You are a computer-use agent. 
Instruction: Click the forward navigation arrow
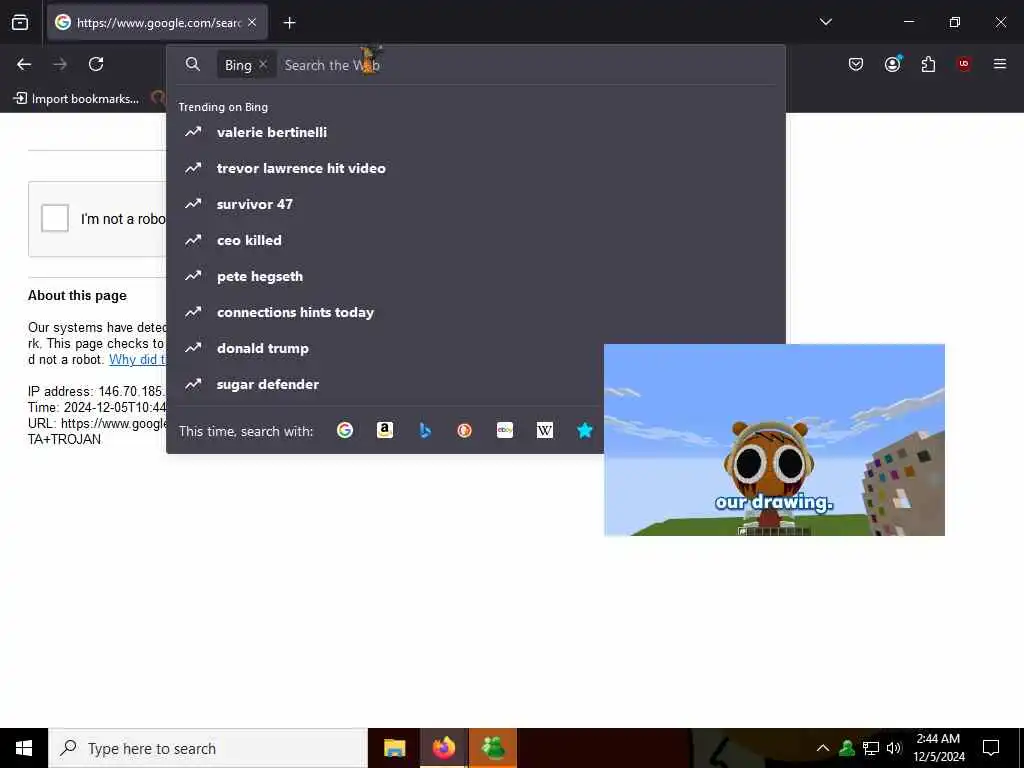[x=60, y=64]
